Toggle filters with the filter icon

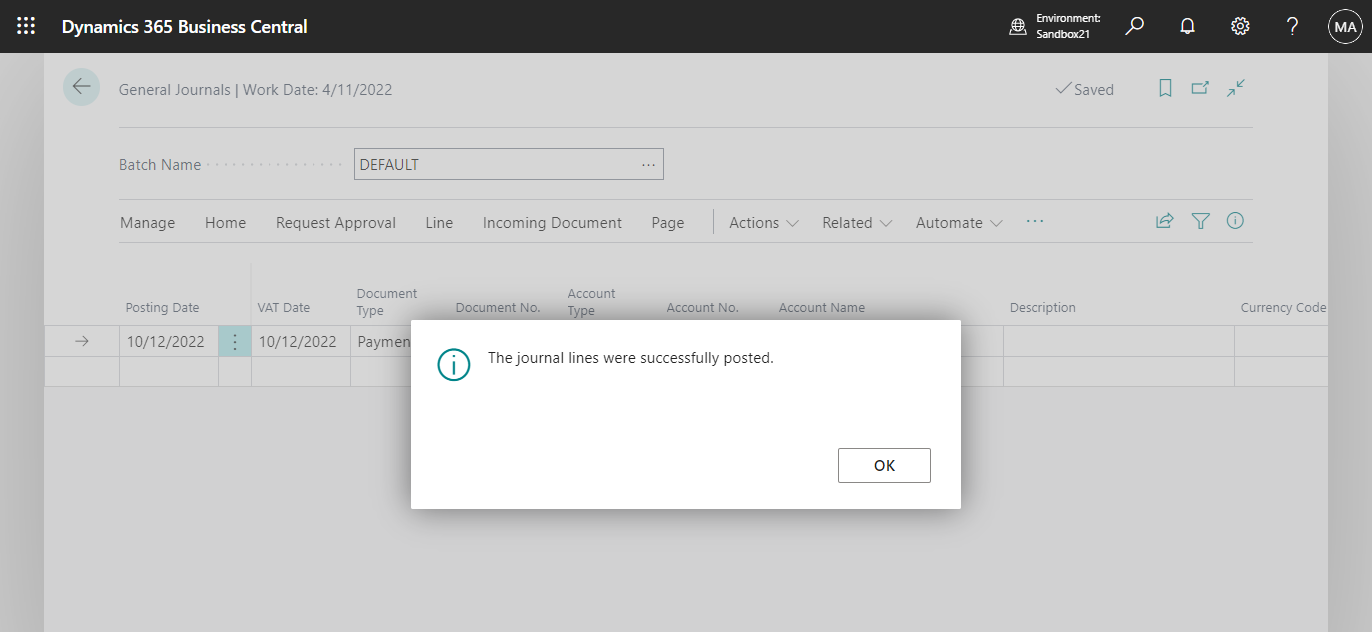coord(1200,221)
